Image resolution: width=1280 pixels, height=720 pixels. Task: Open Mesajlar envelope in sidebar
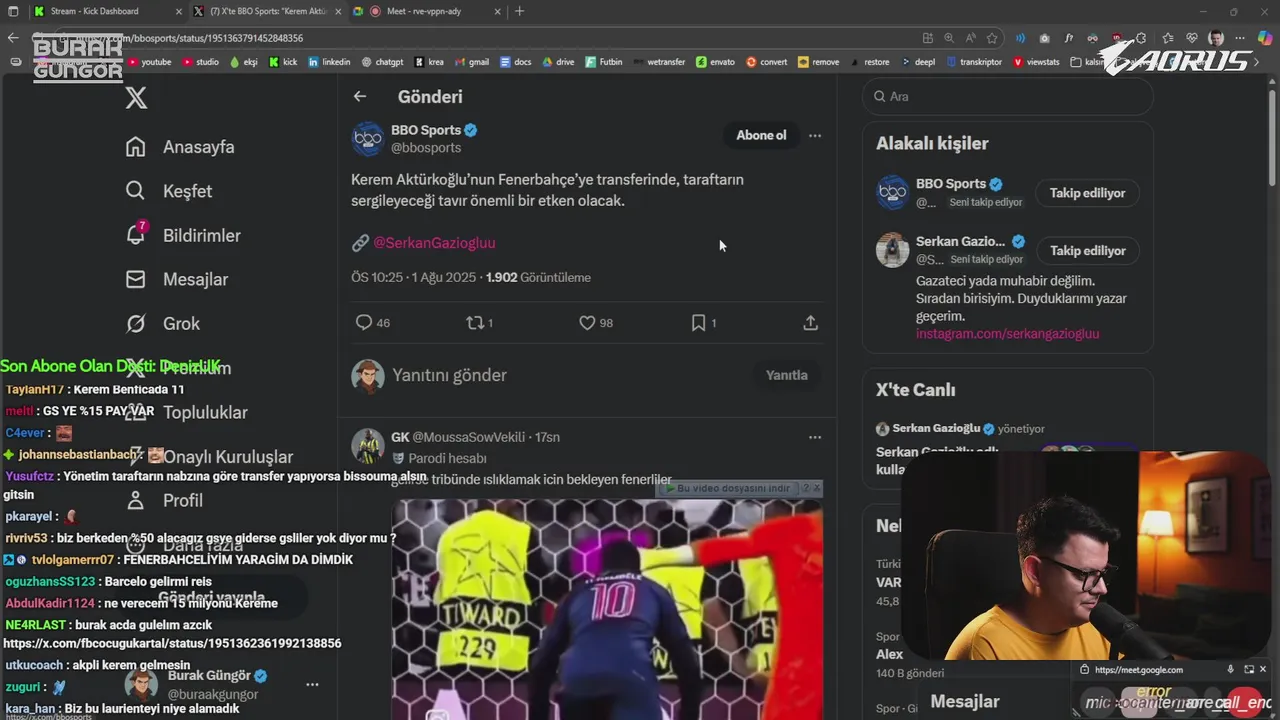[x=176, y=279]
